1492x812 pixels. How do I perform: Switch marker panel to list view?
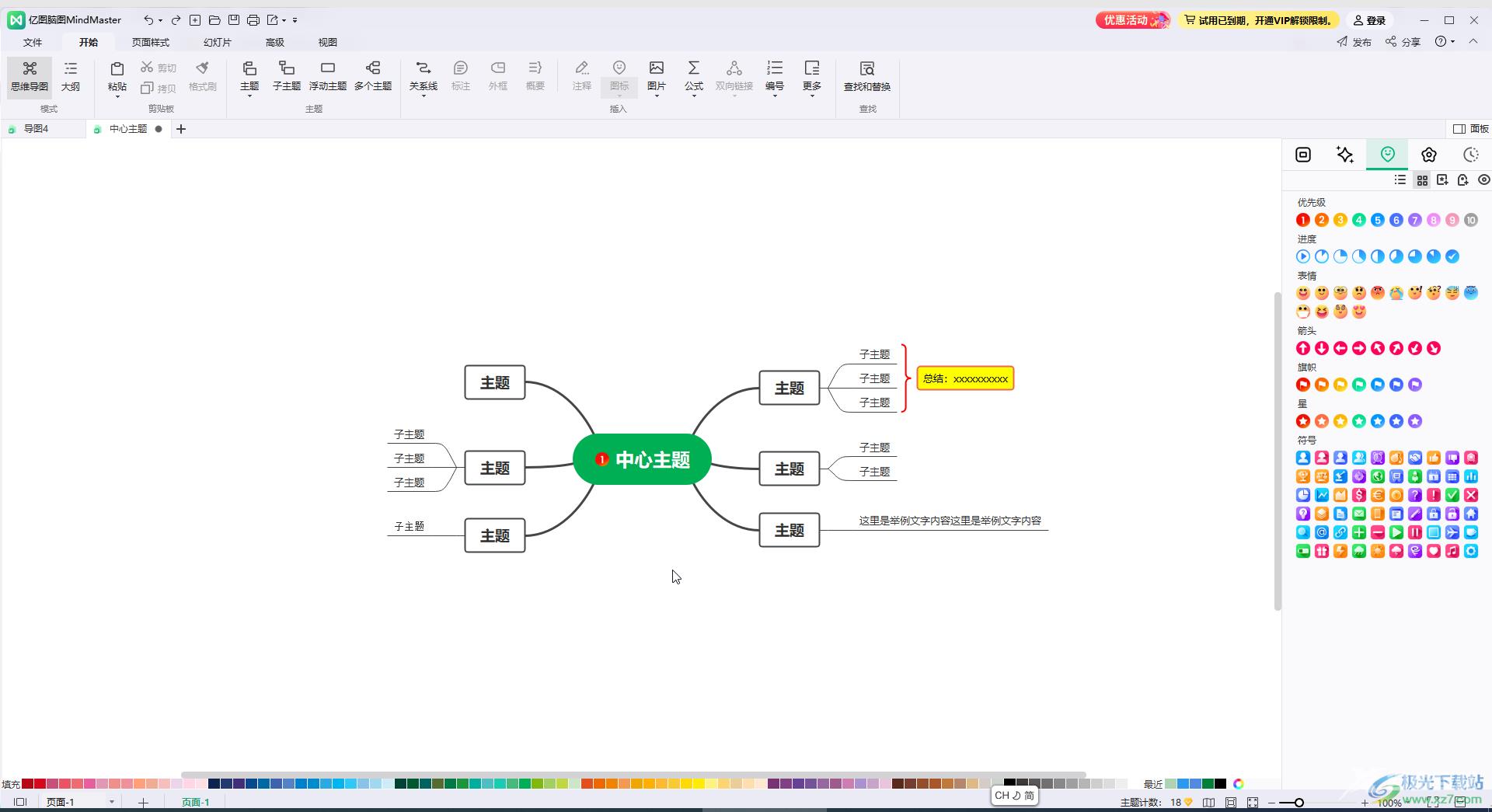[1400, 179]
